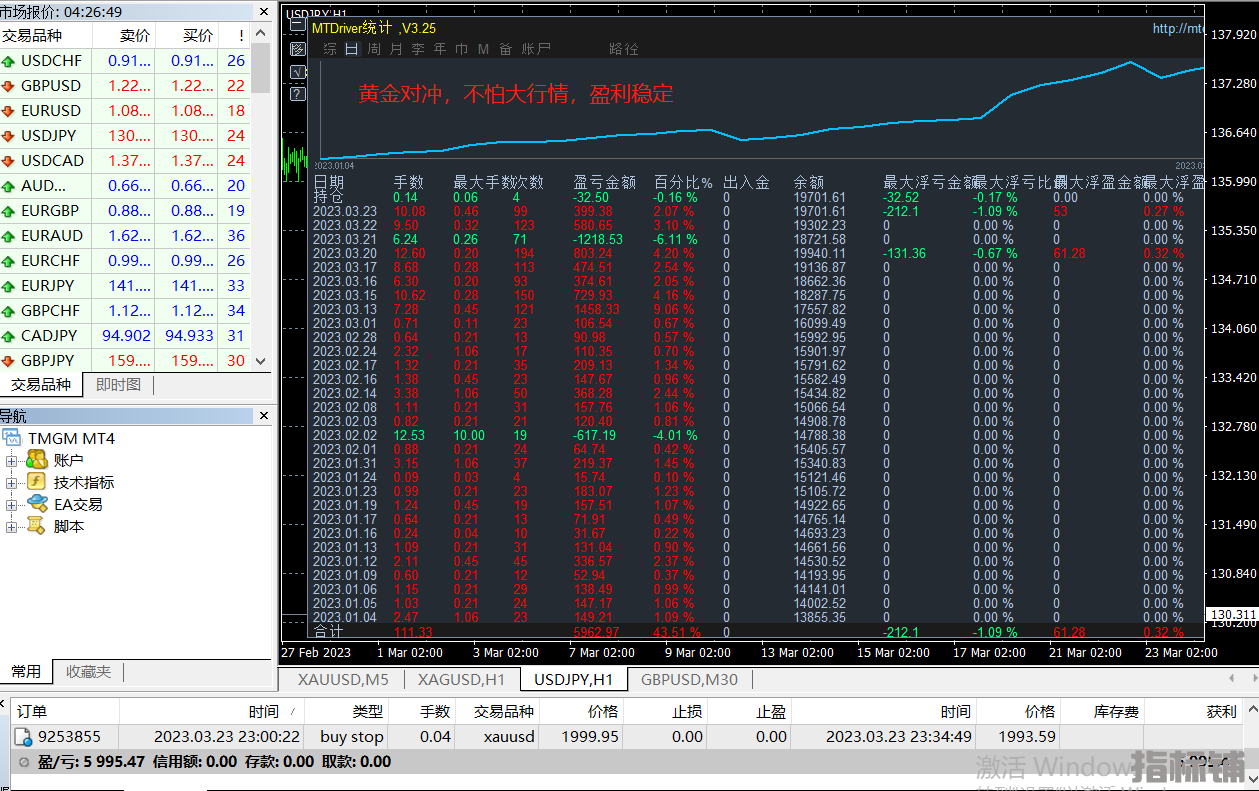The width and height of the screenshot is (1259, 791).
Task: Open the XAUUSD,M5 chart tab
Action: 343,680
